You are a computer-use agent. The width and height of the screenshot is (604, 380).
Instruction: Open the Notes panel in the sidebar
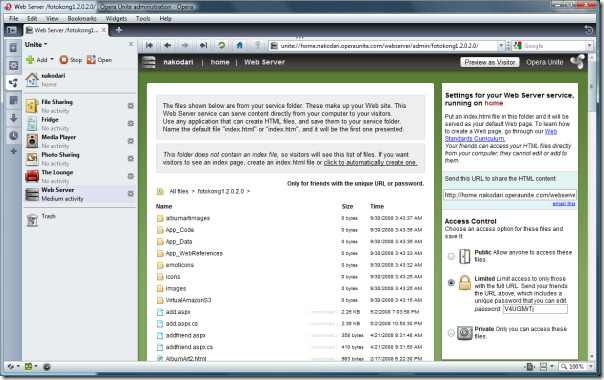(13, 101)
